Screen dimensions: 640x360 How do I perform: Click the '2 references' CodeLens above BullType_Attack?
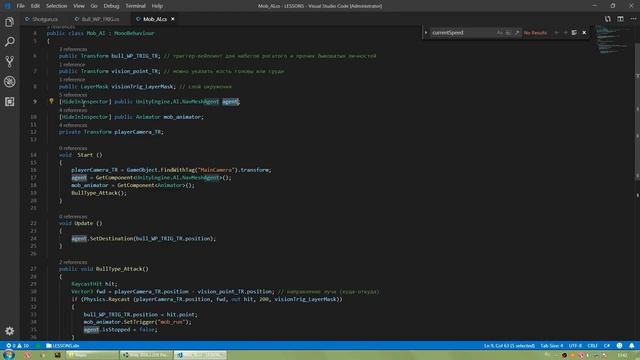pos(73,262)
